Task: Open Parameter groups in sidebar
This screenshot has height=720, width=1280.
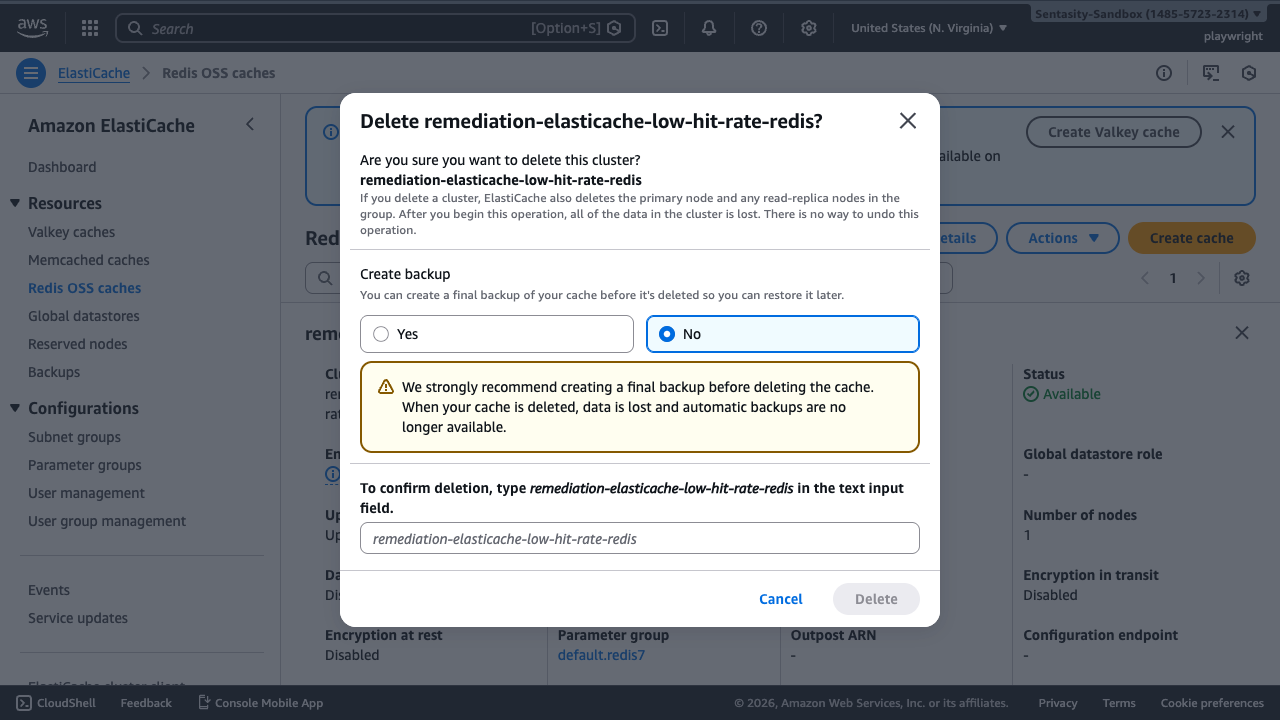Action: tap(85, 465)
